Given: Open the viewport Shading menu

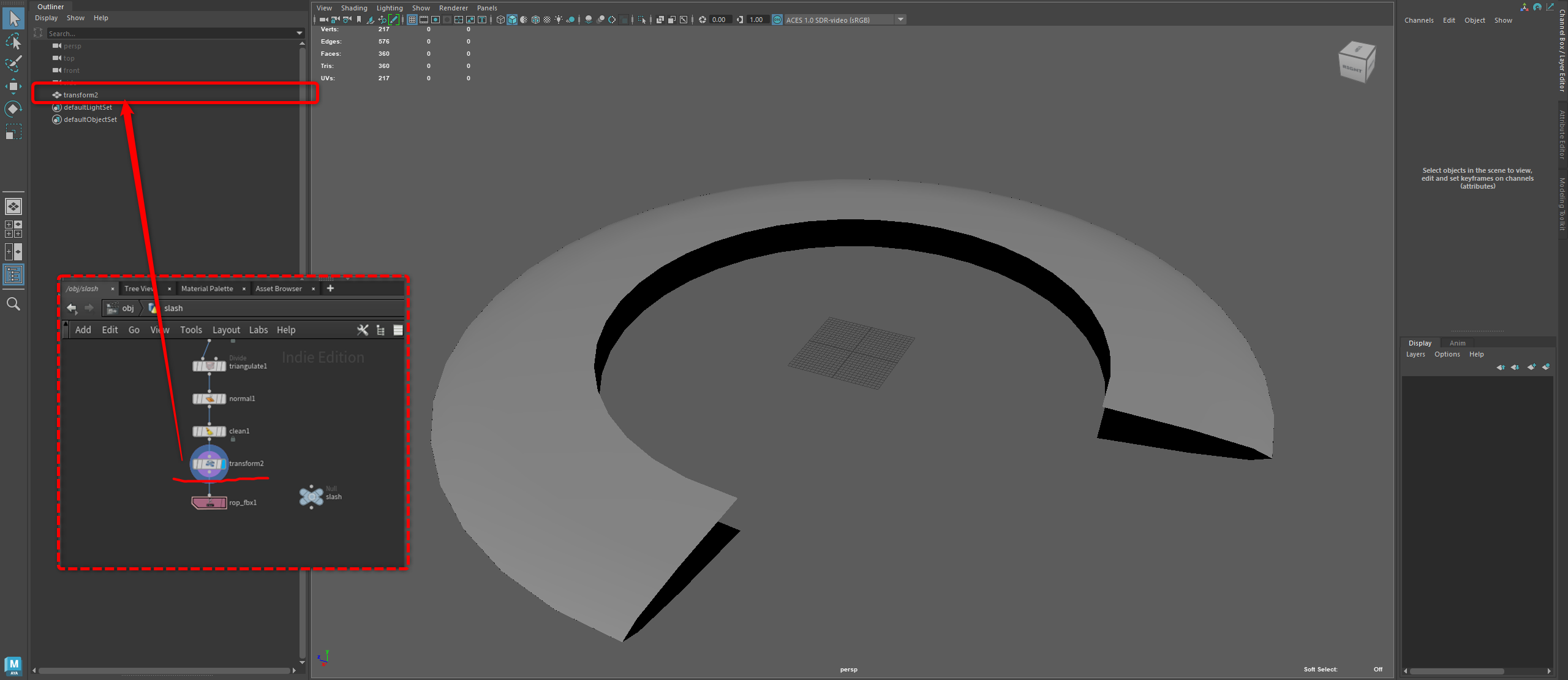Looking at the screenshot, I should pos(354,8).
